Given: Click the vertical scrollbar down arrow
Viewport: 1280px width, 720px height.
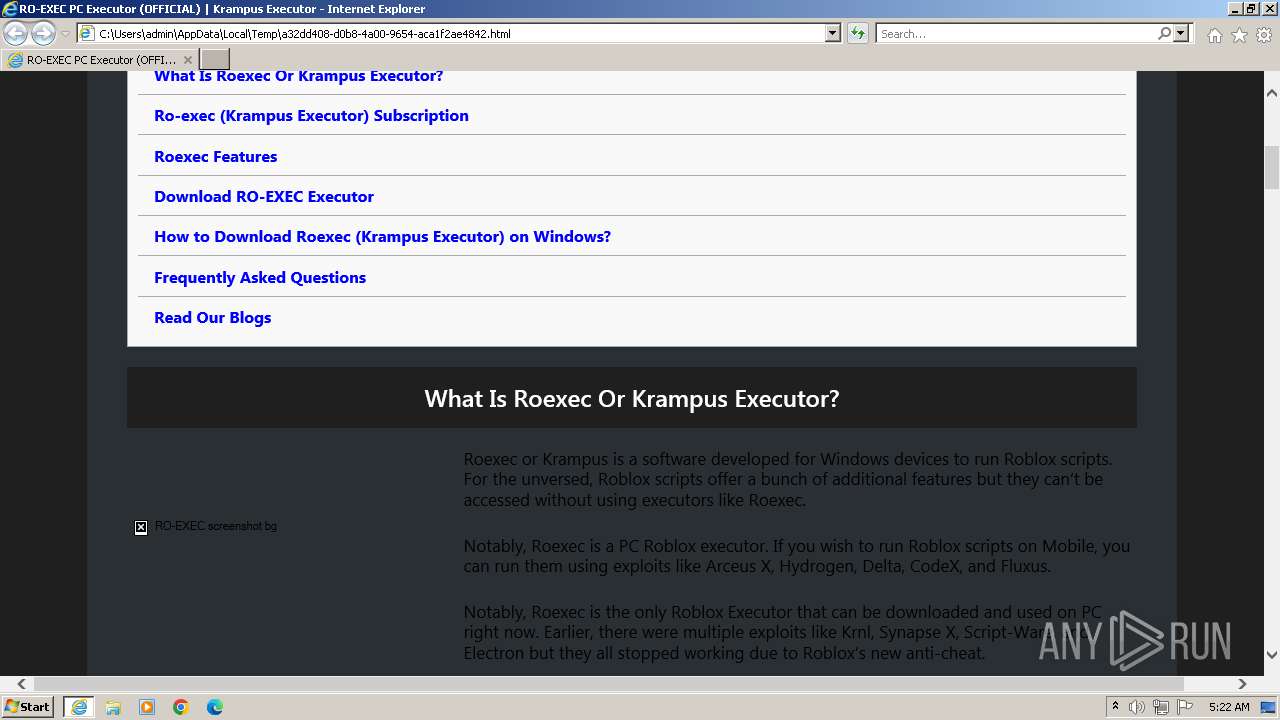Looking at the screenshot, I should click(x=1272, y=655).
